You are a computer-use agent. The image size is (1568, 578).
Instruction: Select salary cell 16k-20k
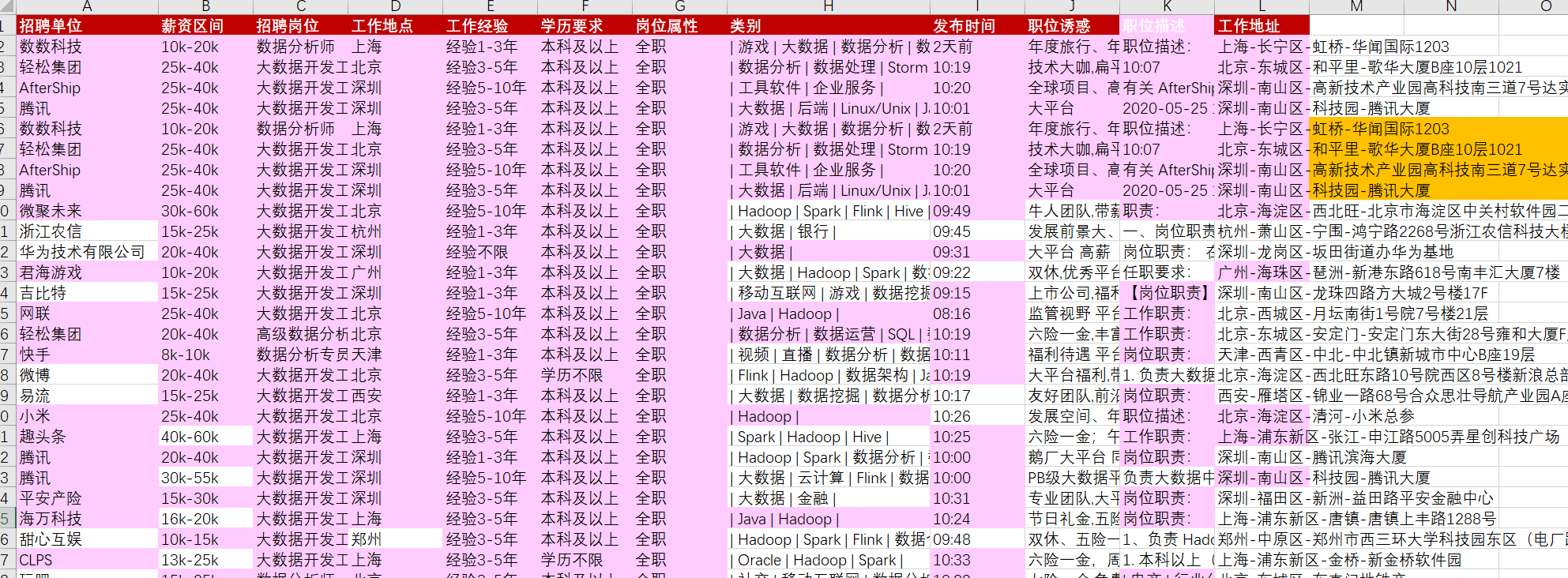coord(205,519)
